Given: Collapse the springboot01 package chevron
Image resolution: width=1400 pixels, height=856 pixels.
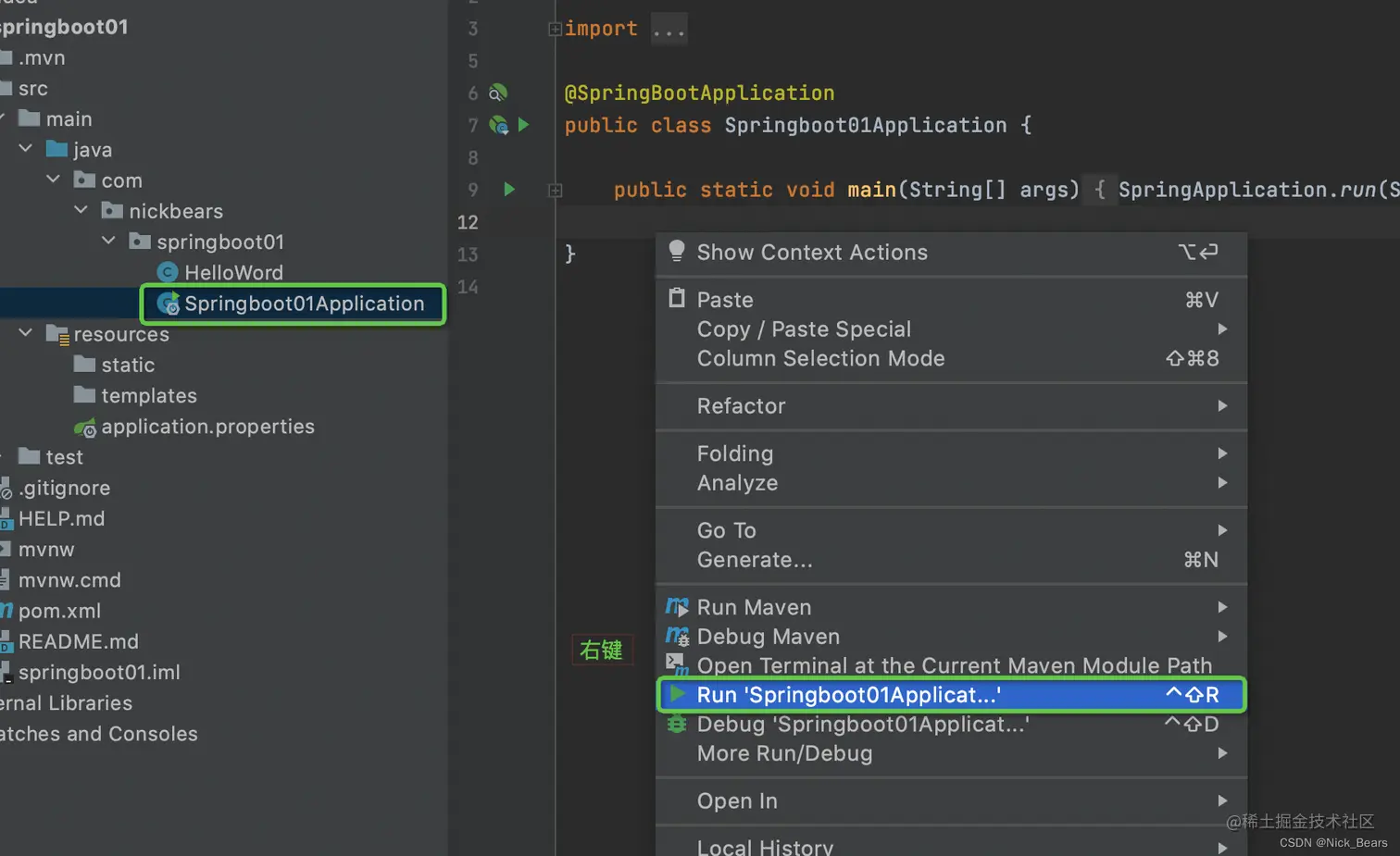Looking at the screenshot, I should pyautogui.click(x=108, y=241).
